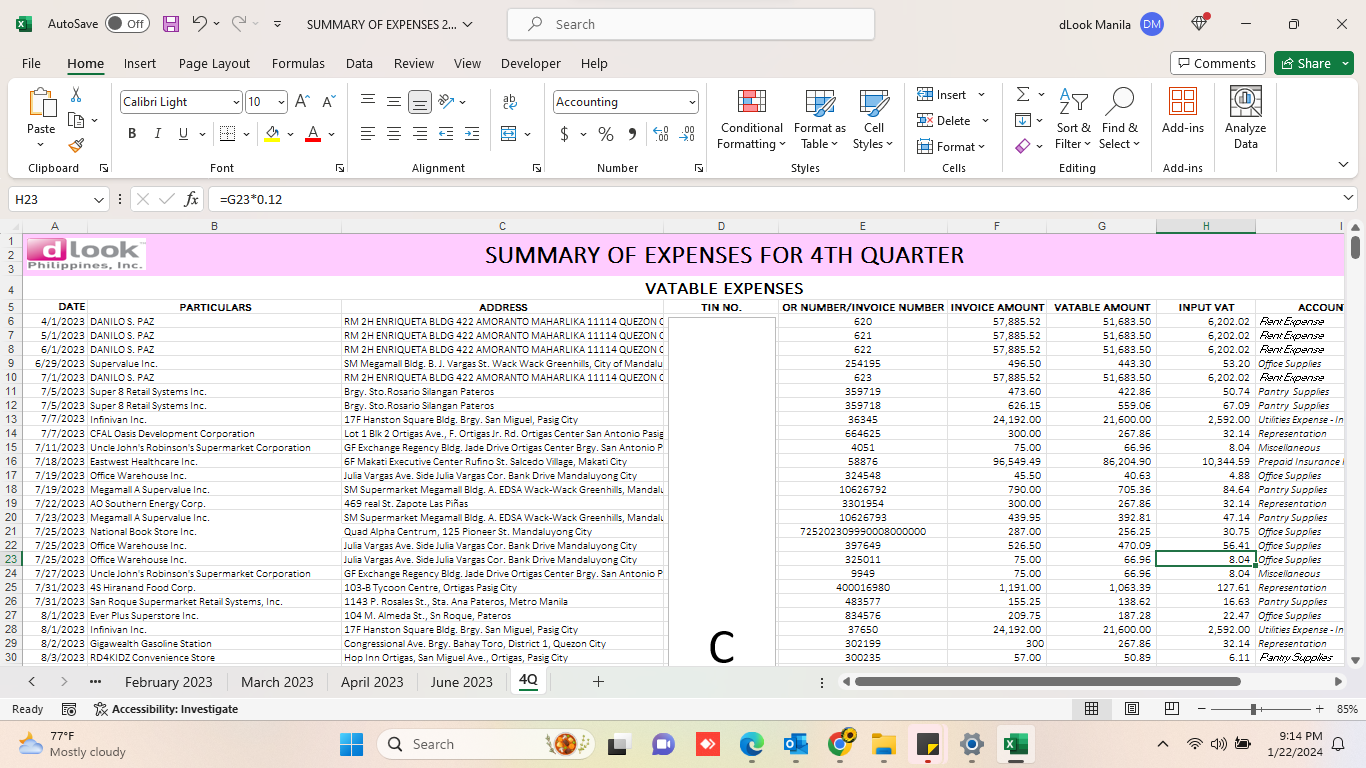Open Excel from the Windows taskbar
The image size is (1366, 768).
pos(1015,744)
